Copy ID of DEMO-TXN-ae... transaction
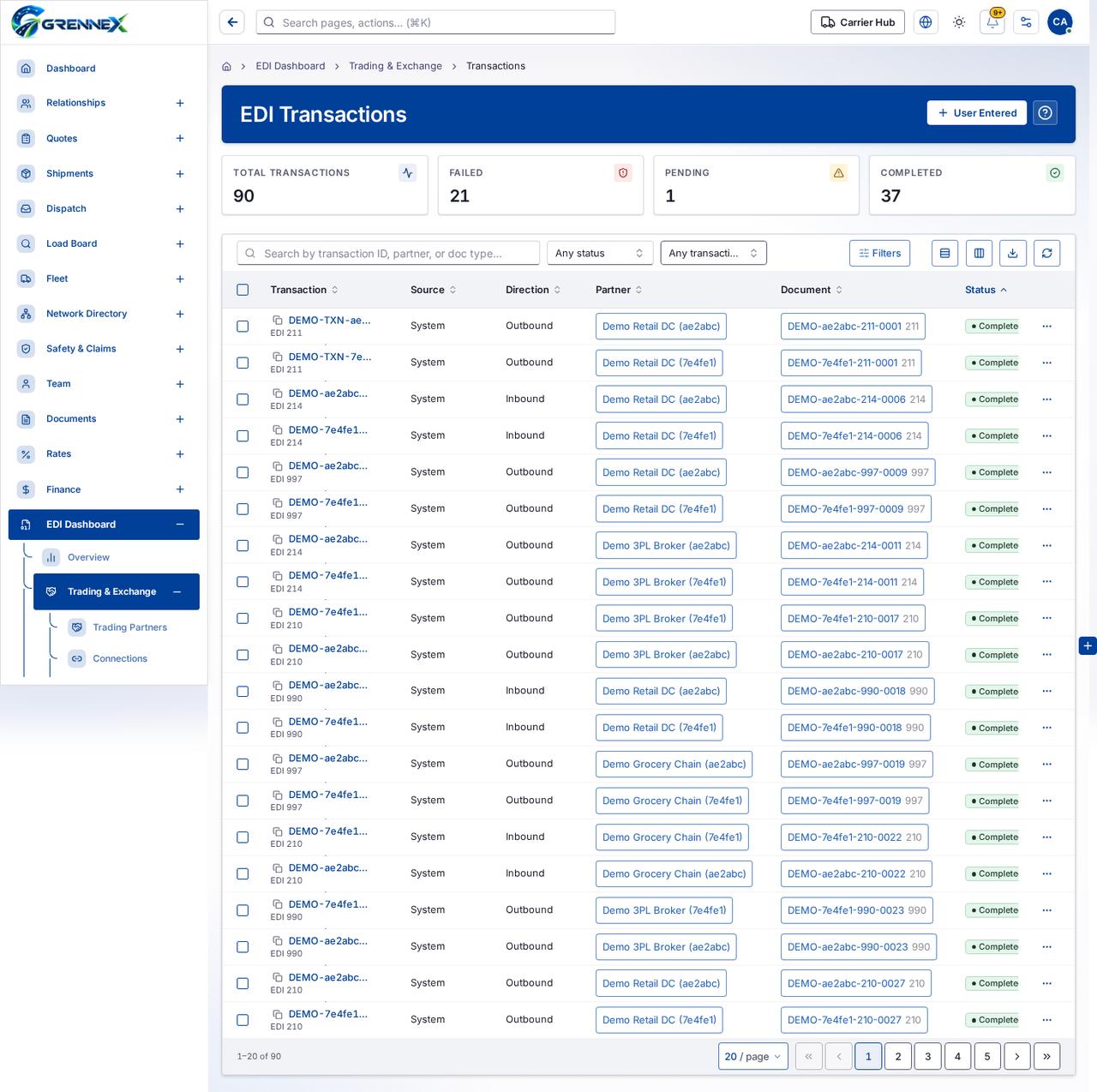The width and height of the screenshot is (1097, 1092). point(278,321)
